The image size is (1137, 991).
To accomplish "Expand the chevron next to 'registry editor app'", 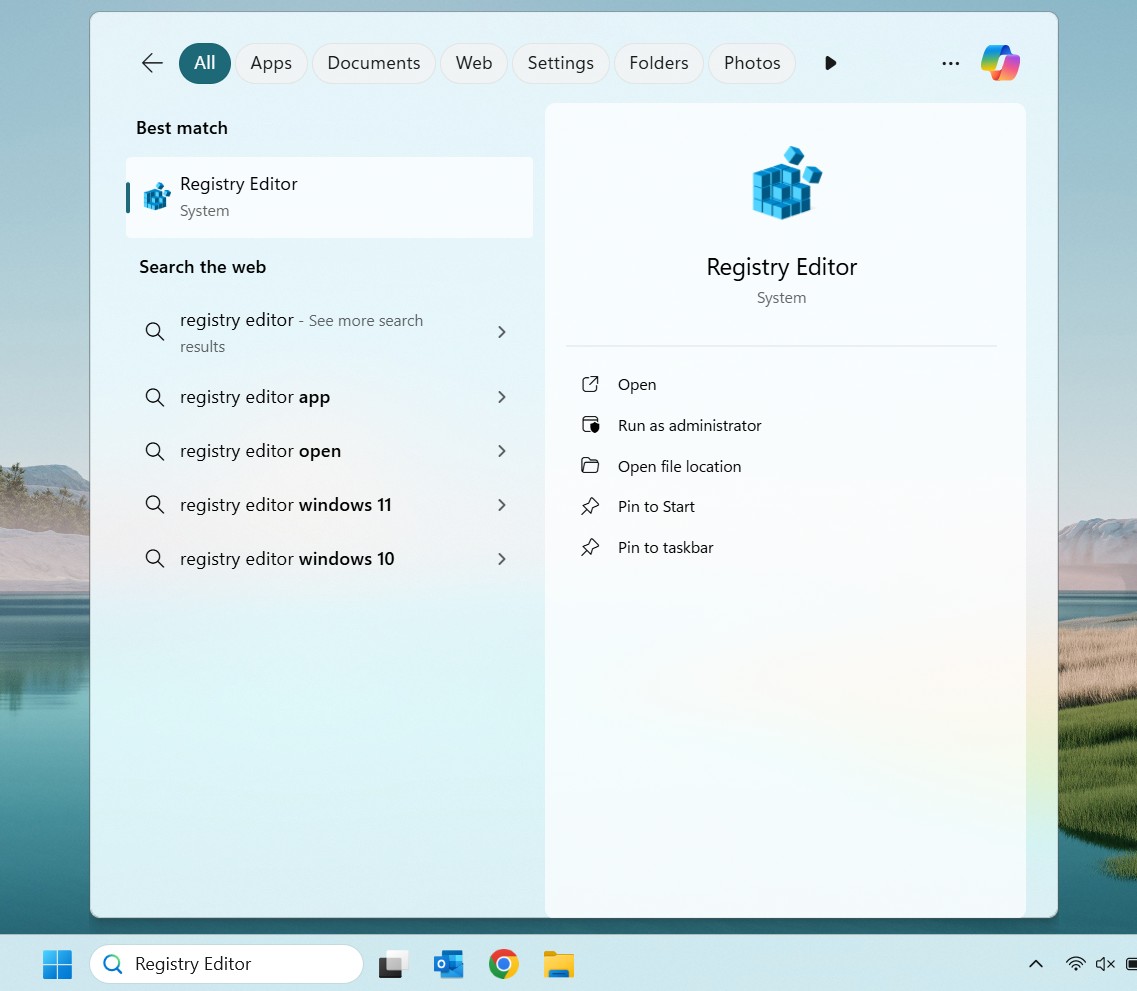I will (502, 397).
